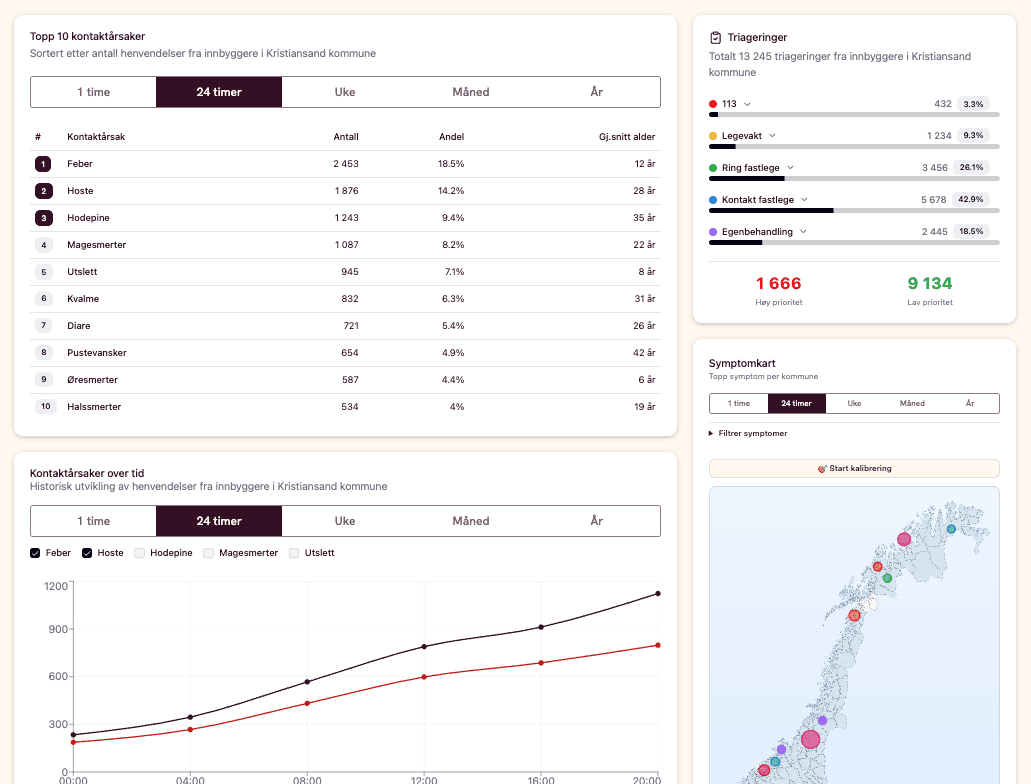The height and width of the screenshot is (784, 1031).
Task: Click the 3.3% badge for 113
Action: (973, 104)
